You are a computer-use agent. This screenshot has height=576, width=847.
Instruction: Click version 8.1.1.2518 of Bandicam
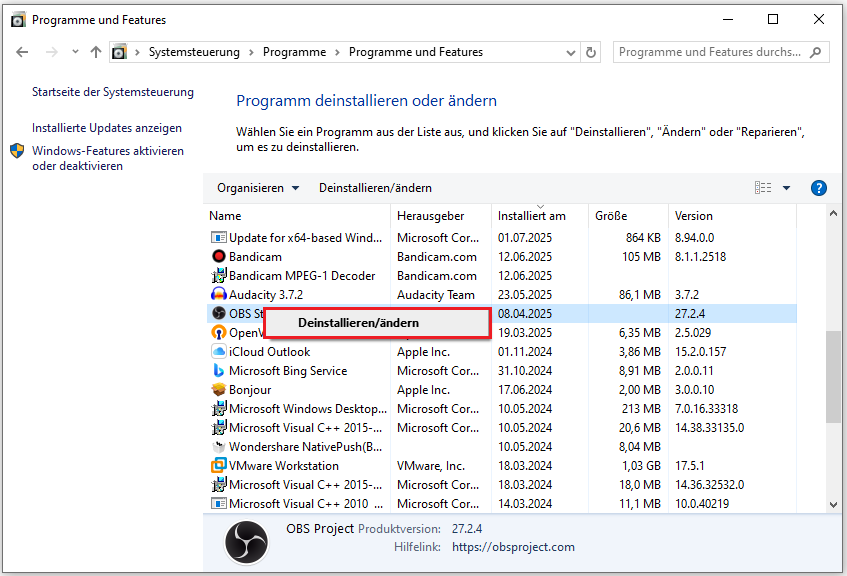tap(701, 257)
